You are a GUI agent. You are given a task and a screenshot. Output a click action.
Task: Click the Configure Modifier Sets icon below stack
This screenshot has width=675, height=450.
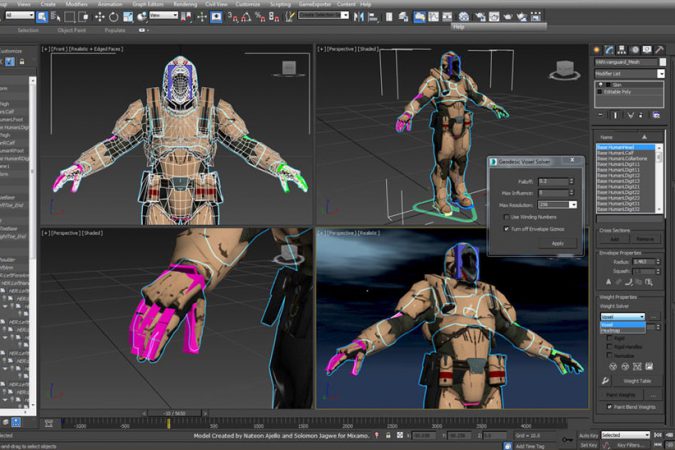pos(656,115)
